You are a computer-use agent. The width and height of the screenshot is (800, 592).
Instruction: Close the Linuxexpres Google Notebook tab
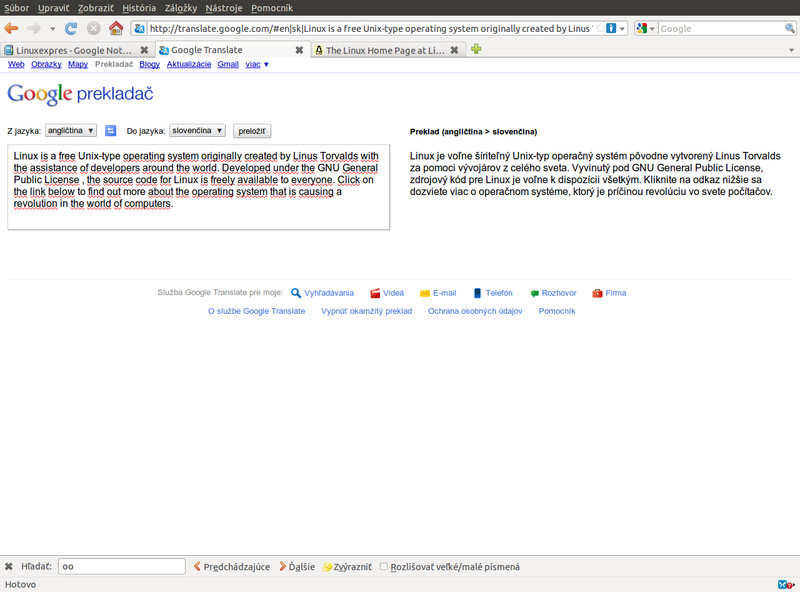point(144,50)
